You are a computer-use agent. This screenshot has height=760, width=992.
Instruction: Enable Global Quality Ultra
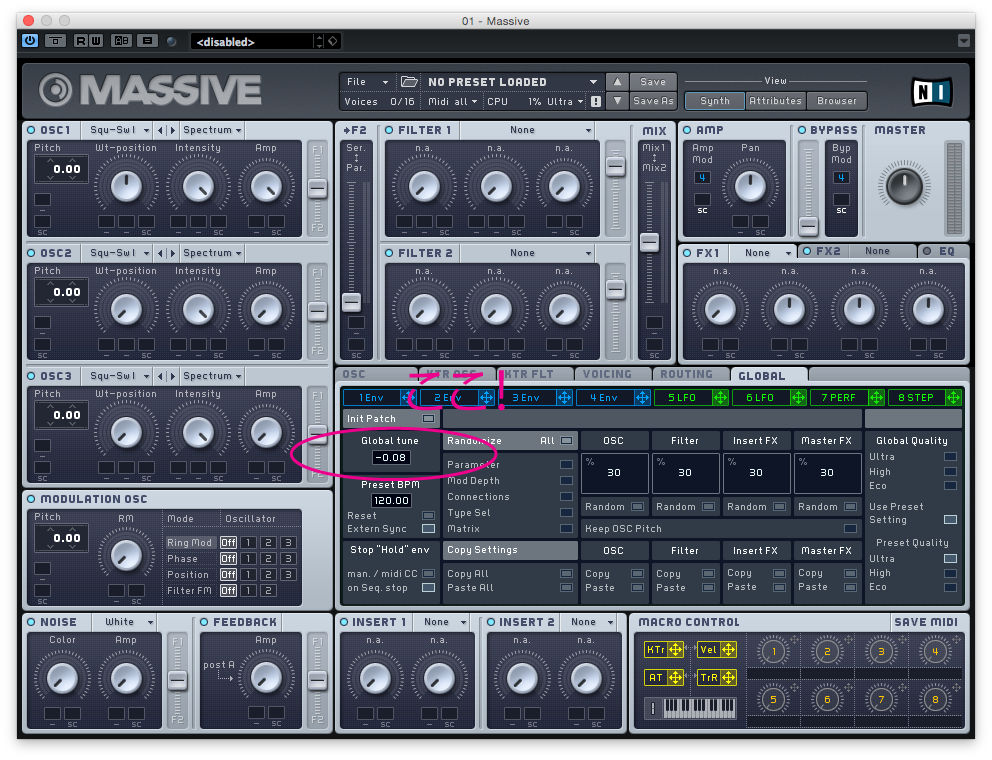[x=950, y=456]
